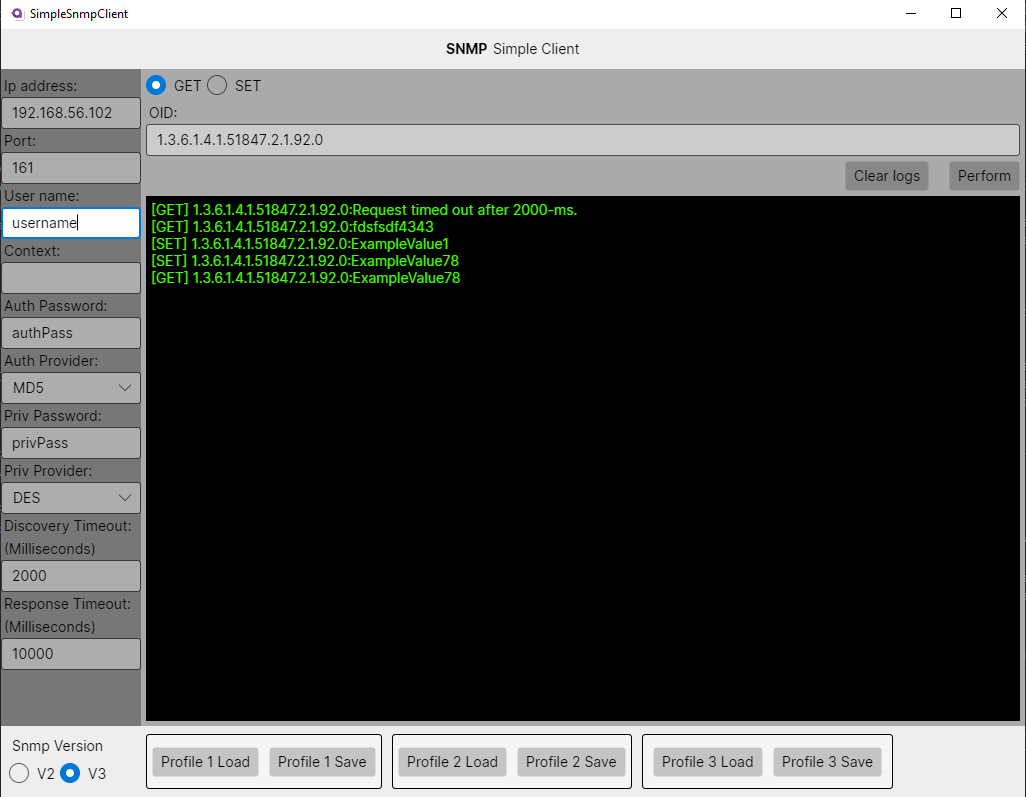Save Profile 1
1026x797 pixels.
tap(322, 762)
